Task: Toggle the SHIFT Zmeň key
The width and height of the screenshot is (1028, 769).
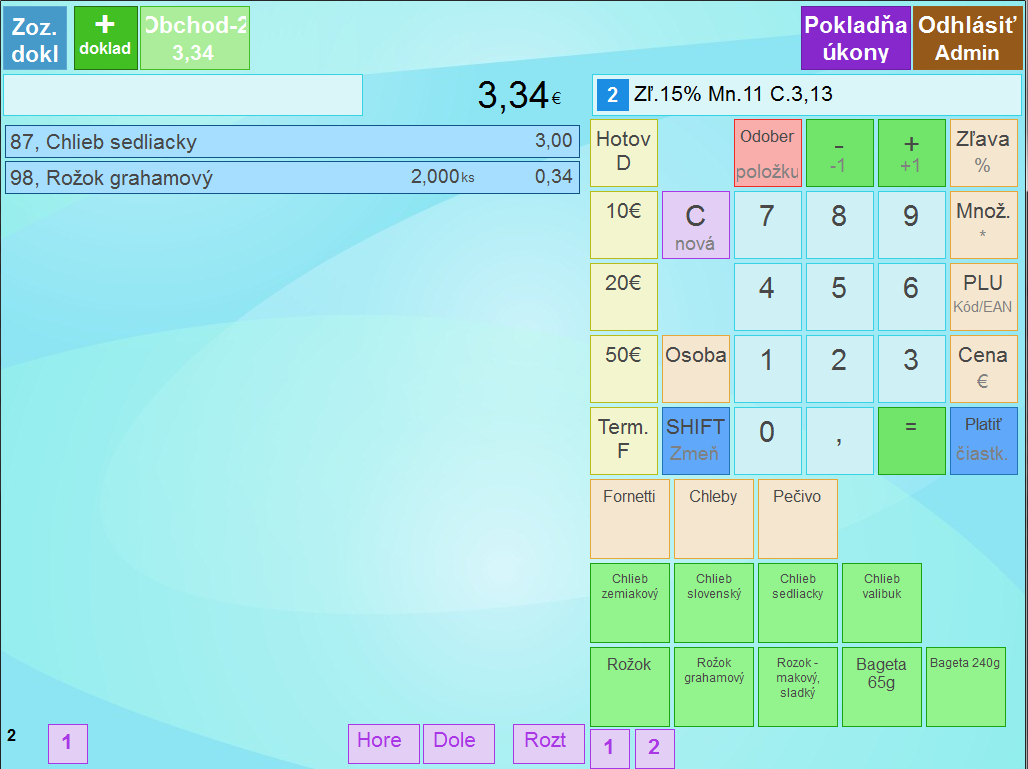Action: click(x=695, y=440)
